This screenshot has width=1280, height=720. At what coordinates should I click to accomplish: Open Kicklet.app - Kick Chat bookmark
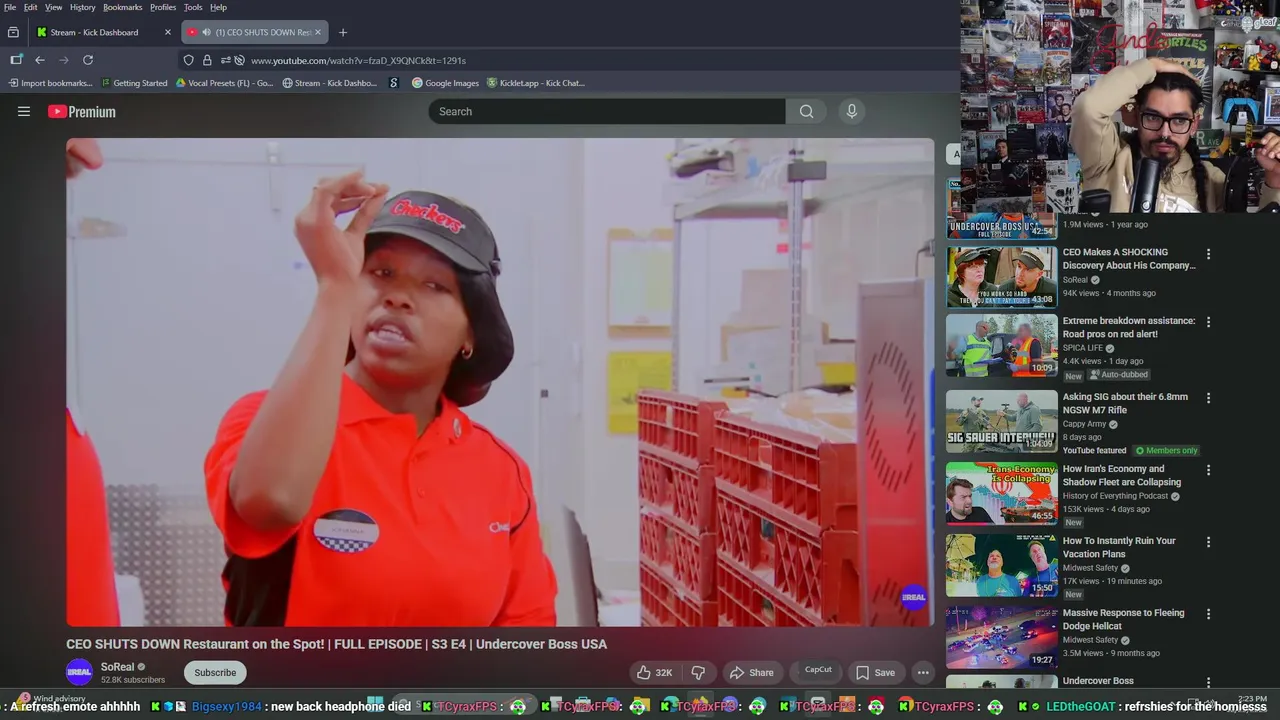tap(535, 83)
